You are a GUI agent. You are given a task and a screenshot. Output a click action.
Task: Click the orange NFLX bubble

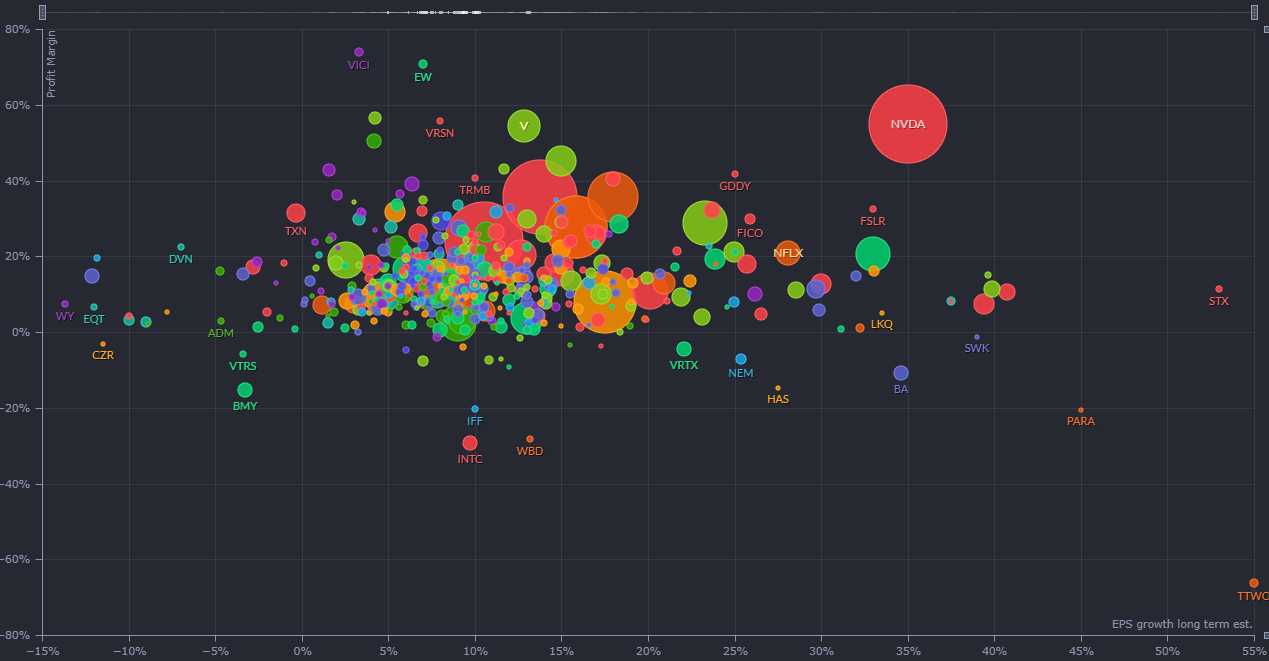[788, 253]
